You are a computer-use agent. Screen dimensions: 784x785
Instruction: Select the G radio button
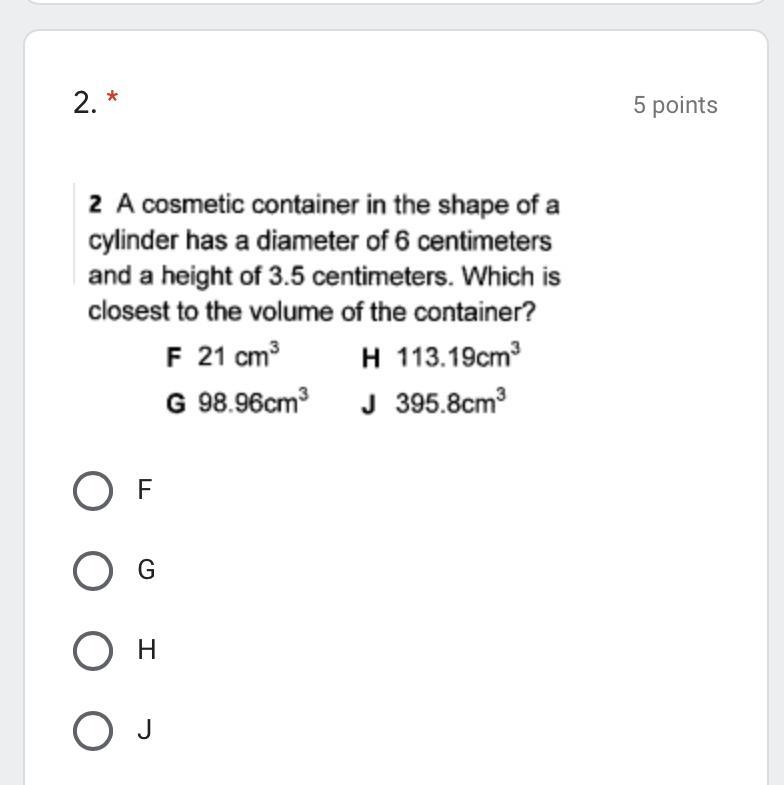(93, 570)
